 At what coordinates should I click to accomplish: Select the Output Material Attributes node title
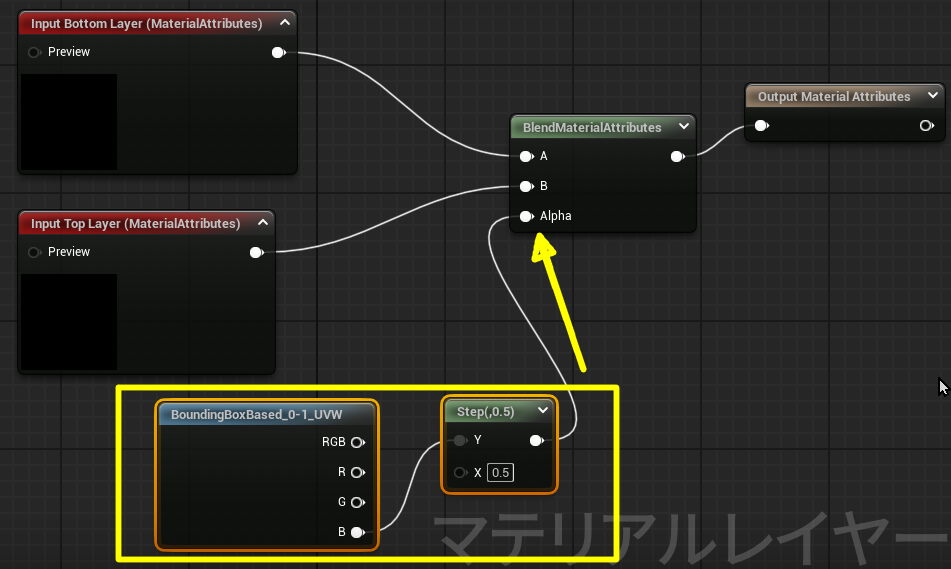pyautogui.click(x=834, y=96)
